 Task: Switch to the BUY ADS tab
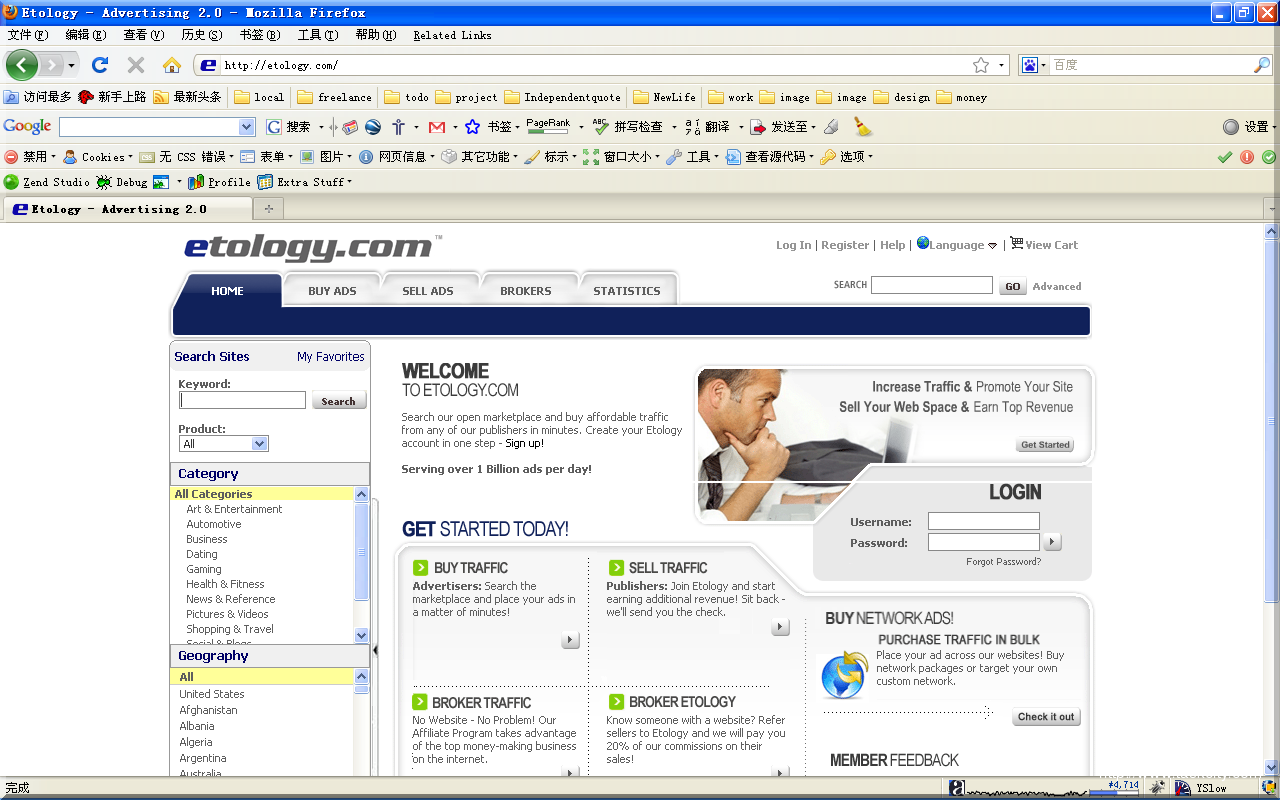332,291
